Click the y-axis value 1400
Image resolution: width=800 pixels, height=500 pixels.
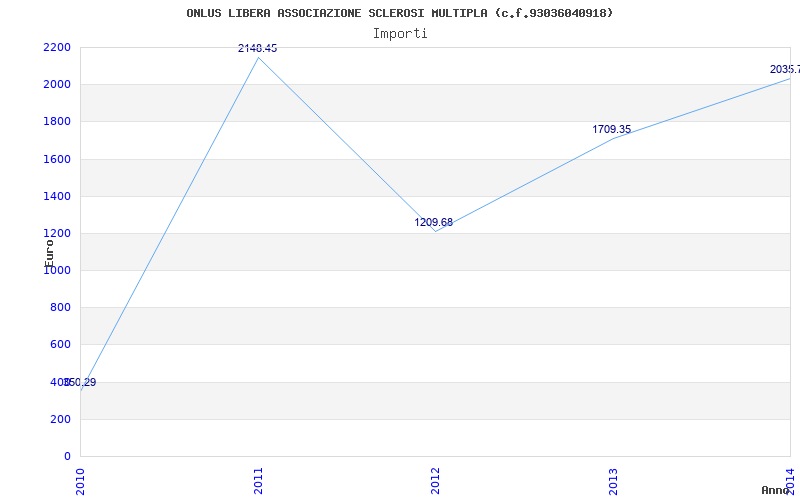(x=57, y=196)
